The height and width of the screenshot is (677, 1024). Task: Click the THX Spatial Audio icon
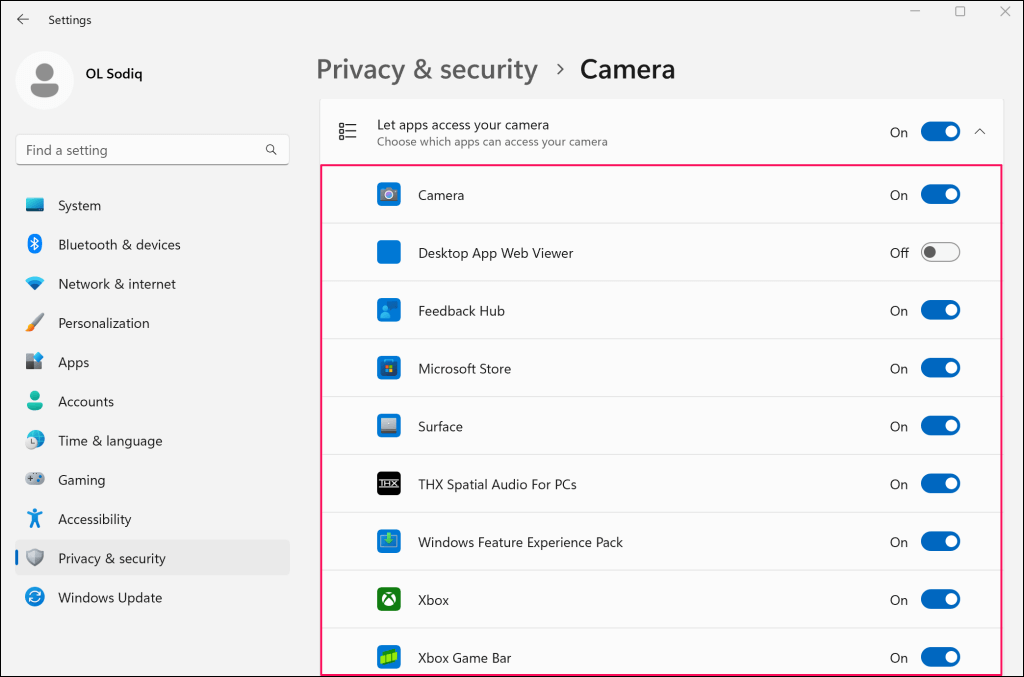389,484
